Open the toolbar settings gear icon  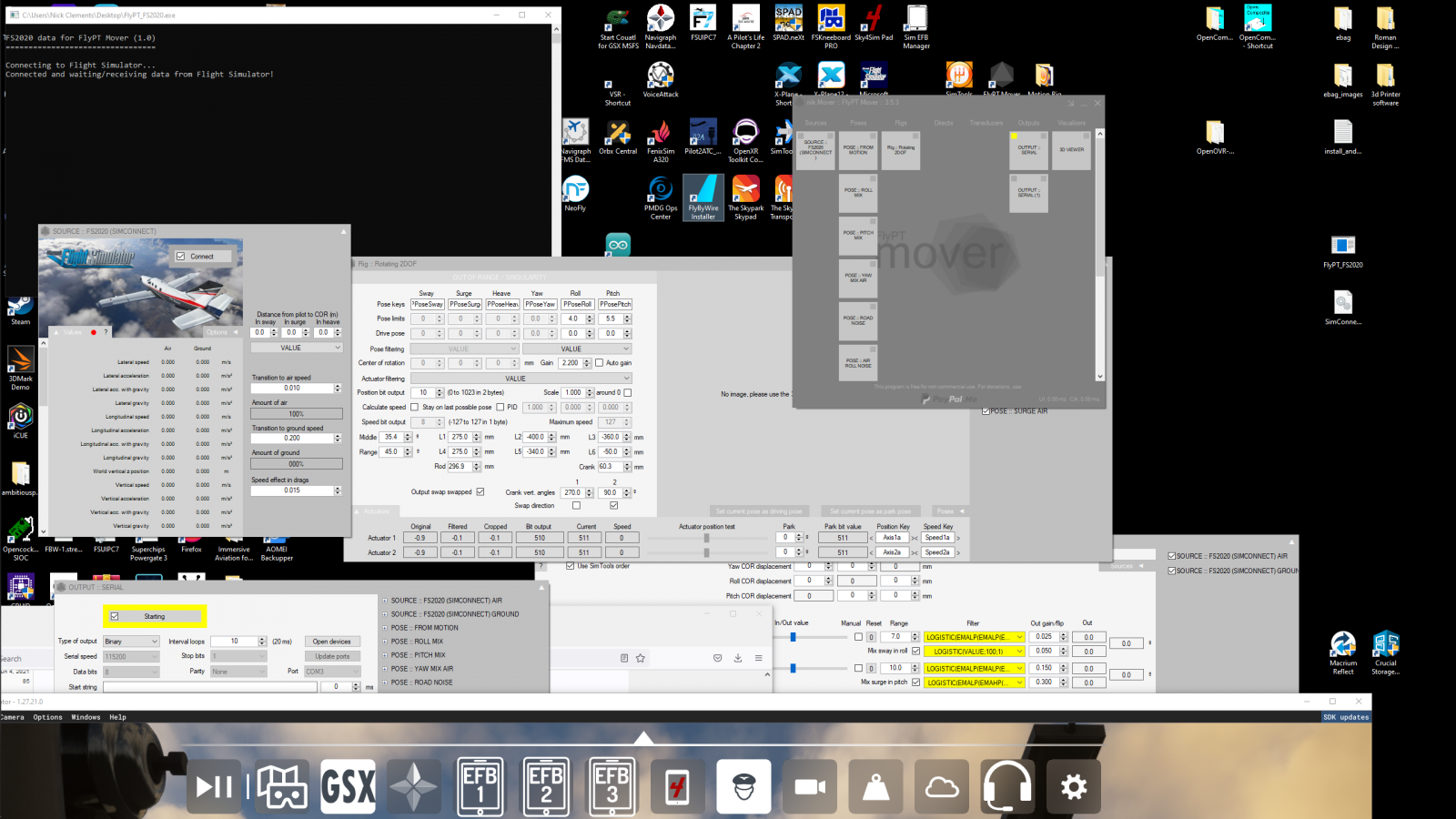(x=1074, y=786)
